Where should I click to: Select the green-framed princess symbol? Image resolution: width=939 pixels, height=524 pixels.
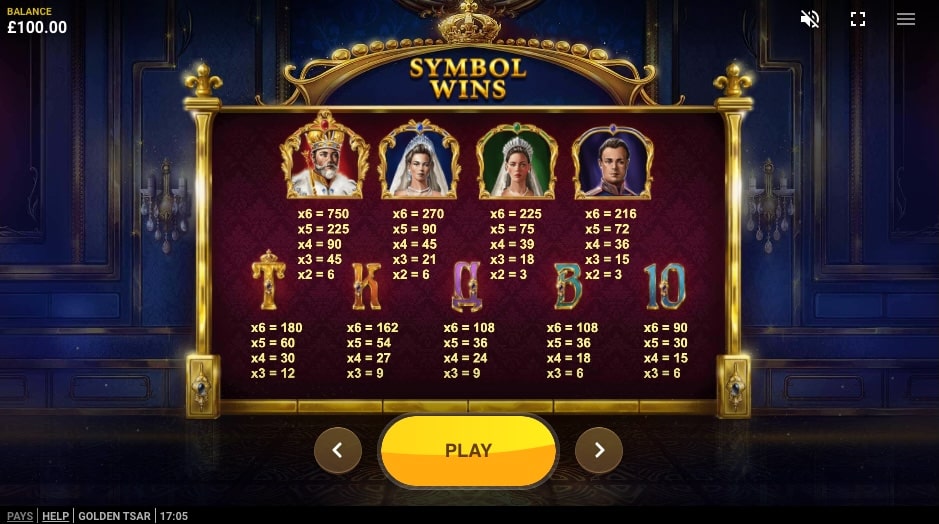click(516, 160)
